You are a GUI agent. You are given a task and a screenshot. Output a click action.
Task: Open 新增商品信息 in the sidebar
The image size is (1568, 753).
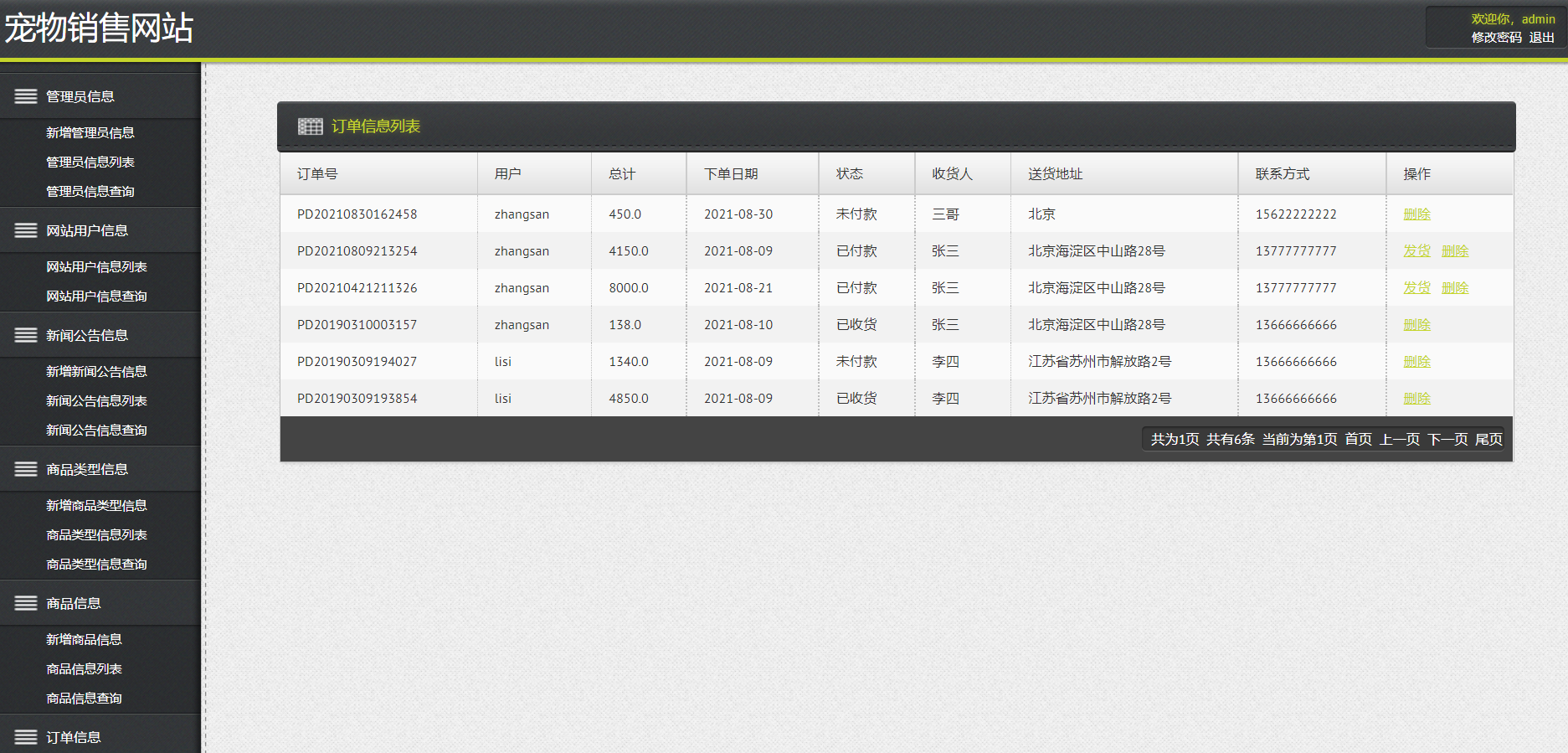[x=84, y=639]
